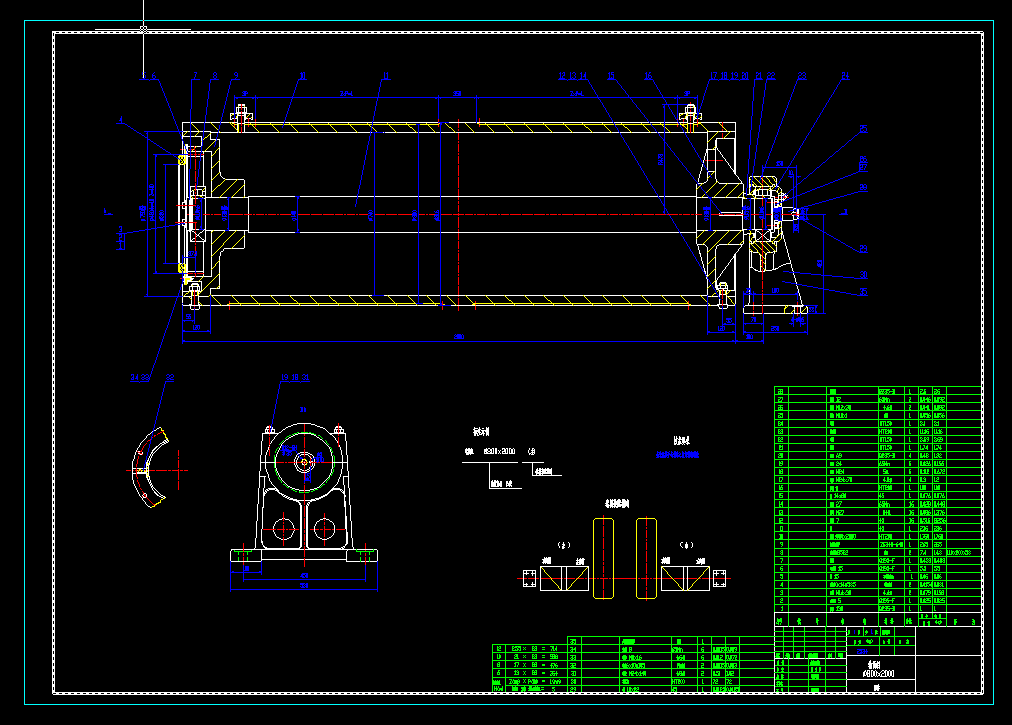Select part balloon number 25
The height and width of the screenshot is (725, 1012).
864,129
